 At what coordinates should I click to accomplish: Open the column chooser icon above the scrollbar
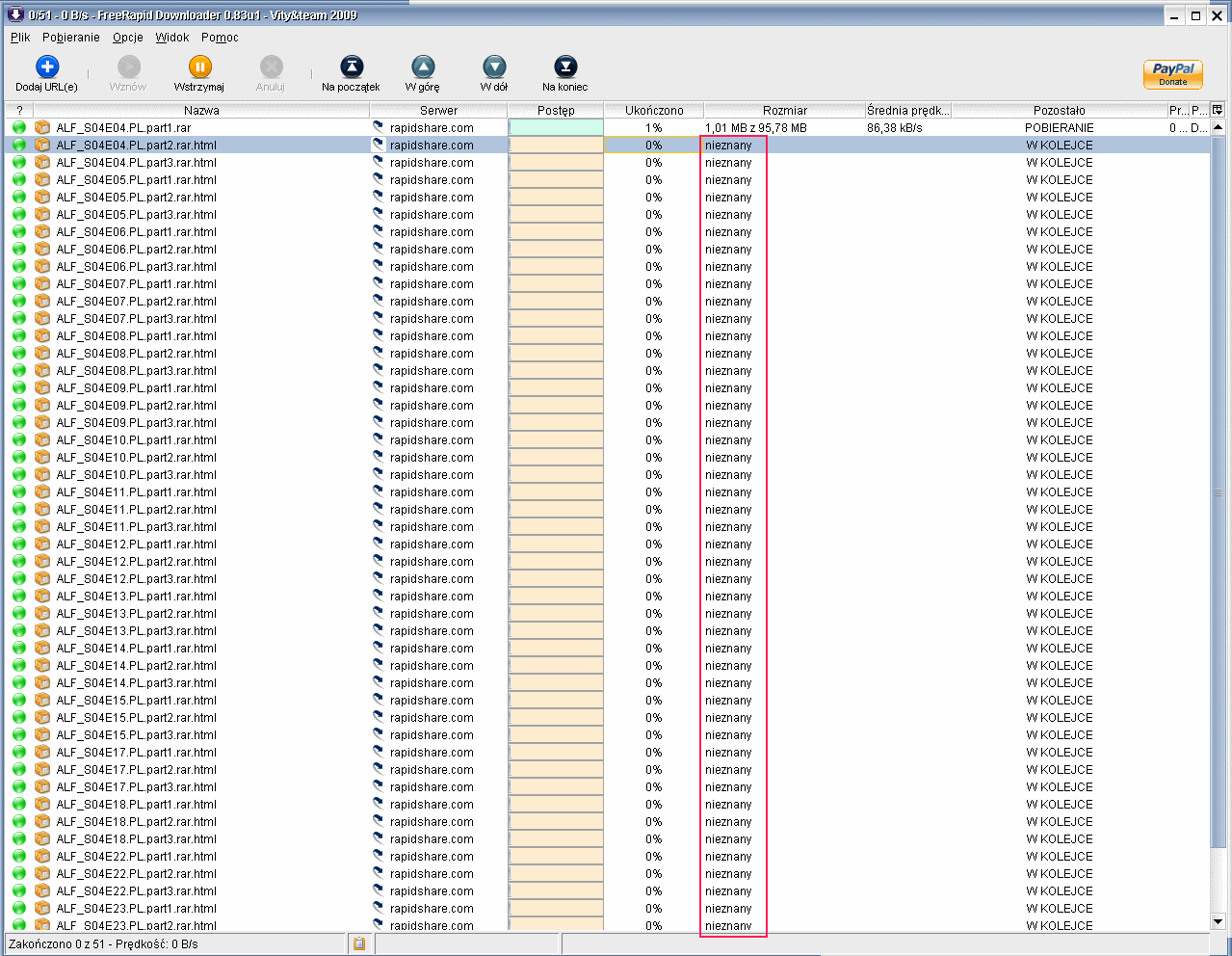(x=1218, y=110)
